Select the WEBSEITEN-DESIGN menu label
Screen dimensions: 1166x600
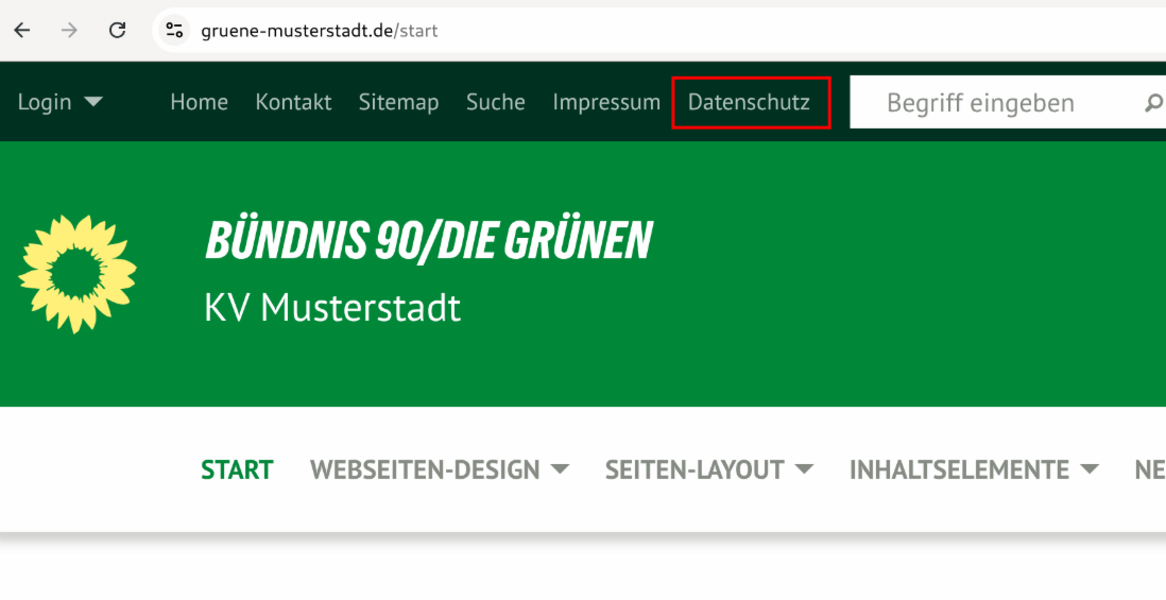tap(425, 470)
